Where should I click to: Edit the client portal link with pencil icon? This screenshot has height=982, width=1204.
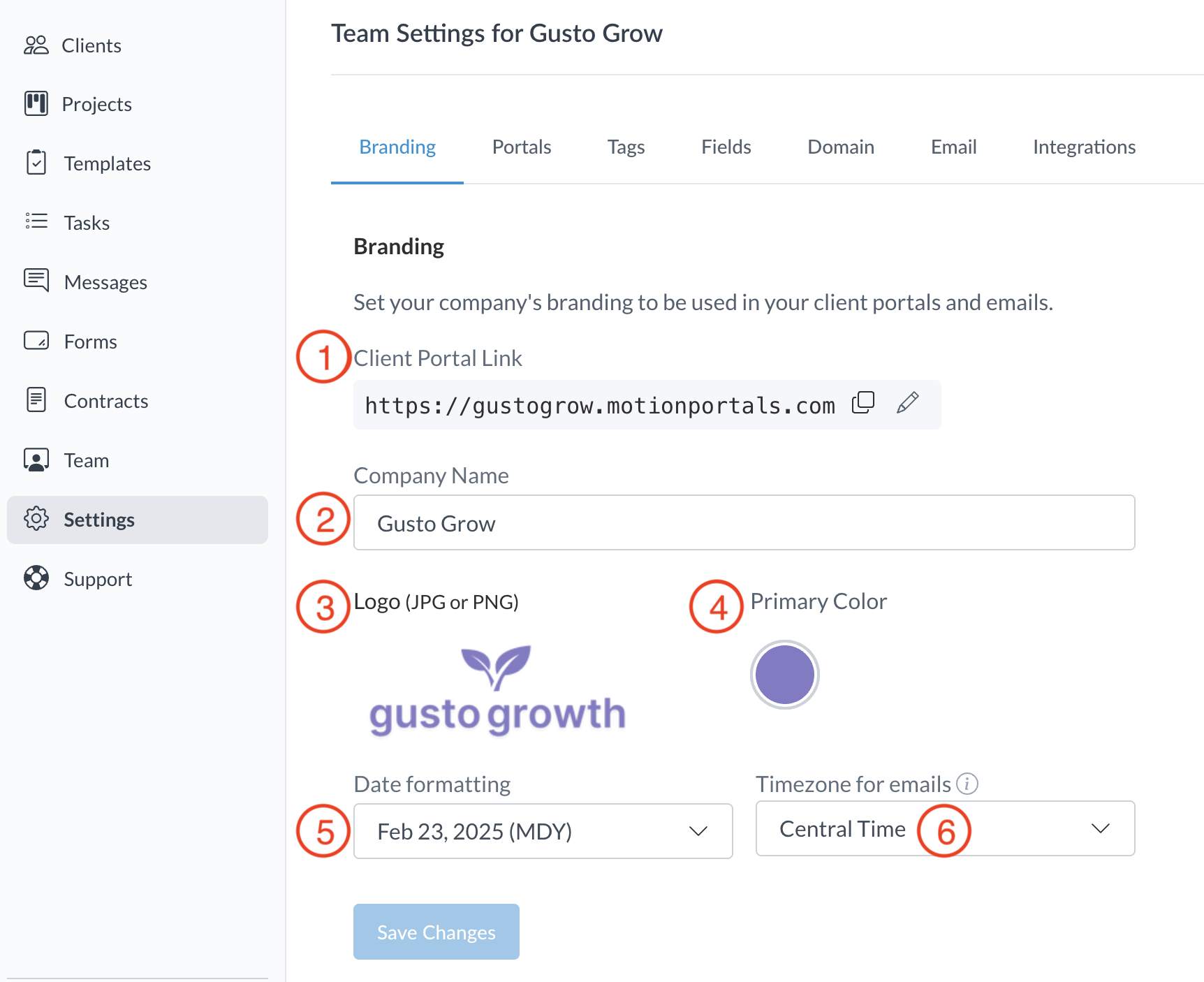907,403
